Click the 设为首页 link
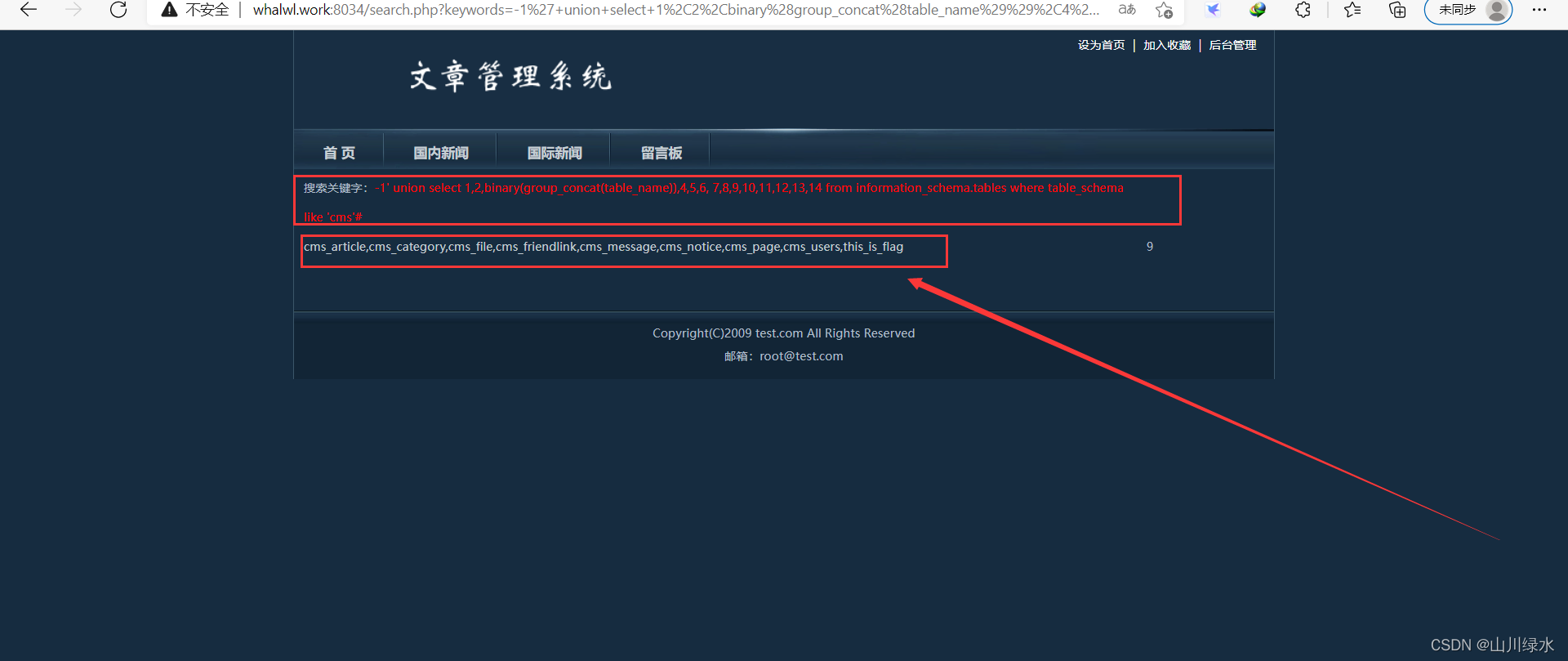Screen dimensions: 1568x661 tap(1101, 45)
